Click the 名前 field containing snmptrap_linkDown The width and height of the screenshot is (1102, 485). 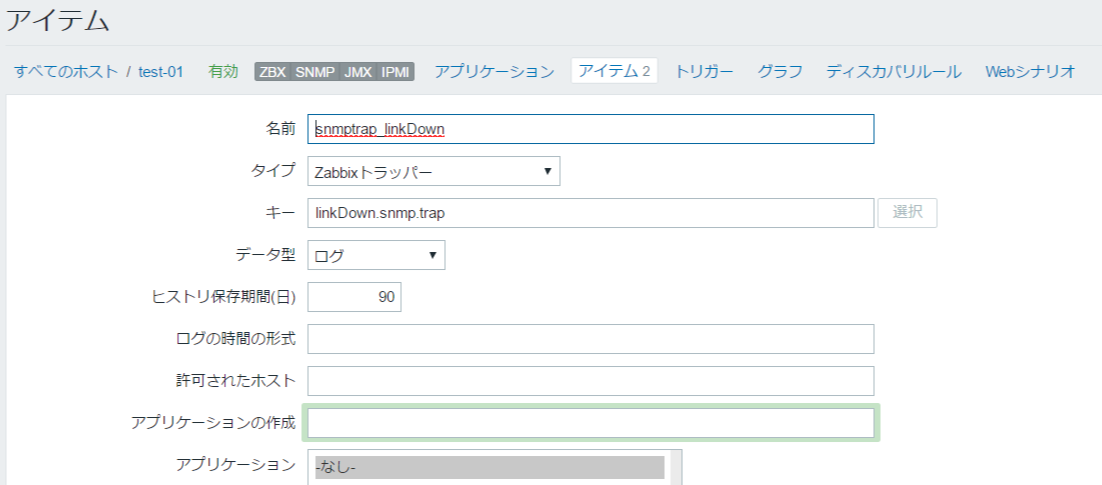point(590,129)
